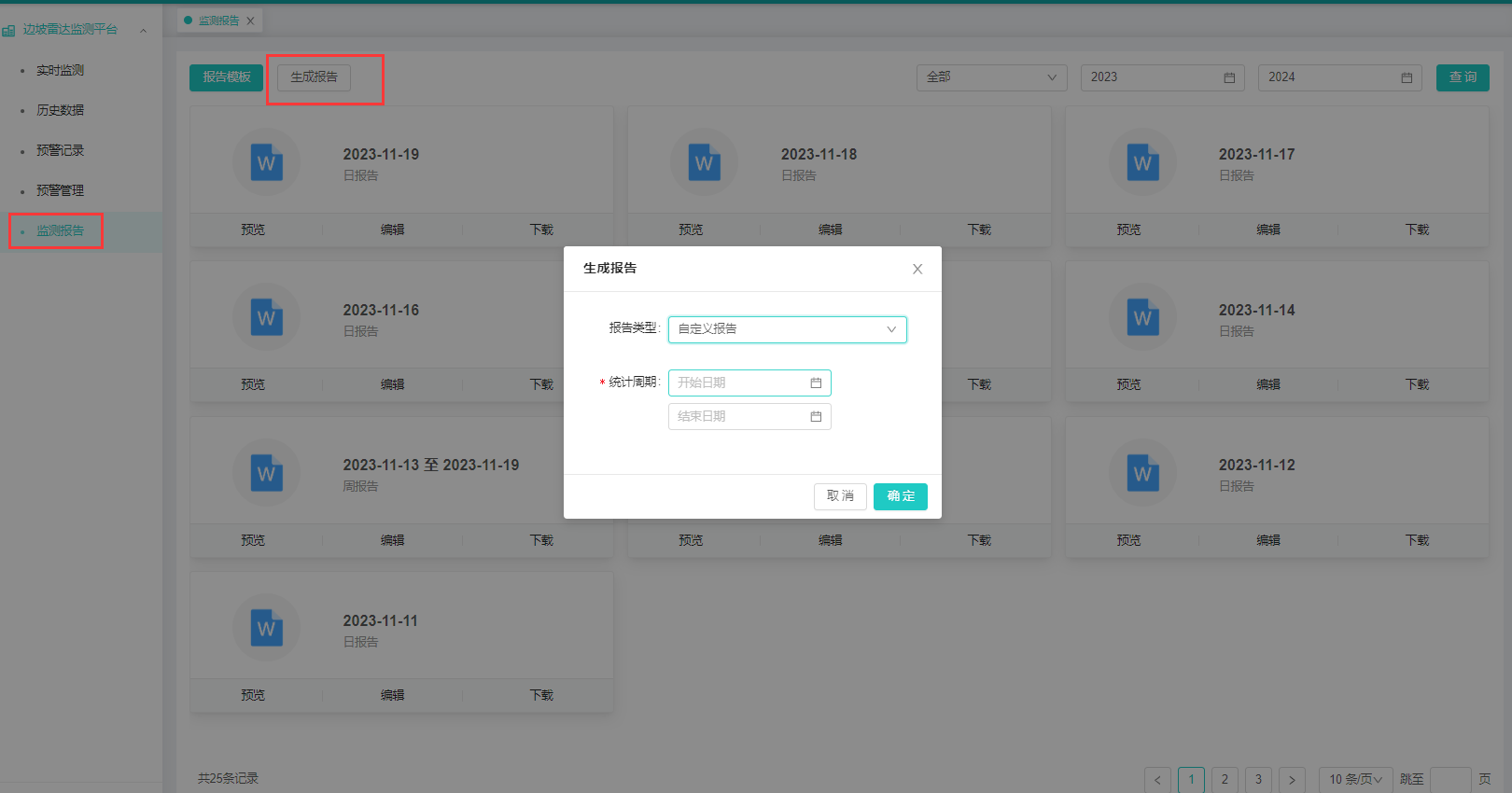The width and height of the screenshot is (1512, 793).
Task: Click calendar icon in 开始日期 field
Action: (x=816, y=383)
